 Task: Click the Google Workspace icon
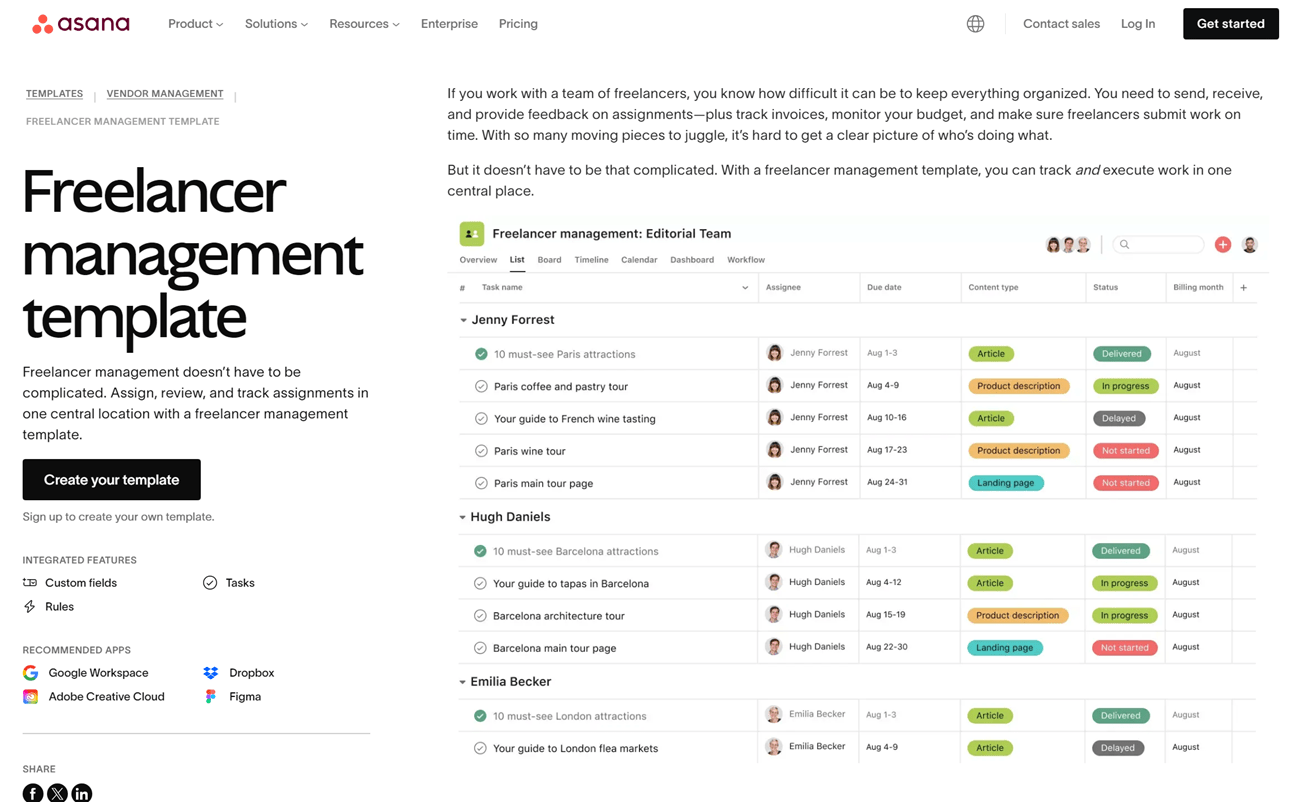tap(31, 673)
